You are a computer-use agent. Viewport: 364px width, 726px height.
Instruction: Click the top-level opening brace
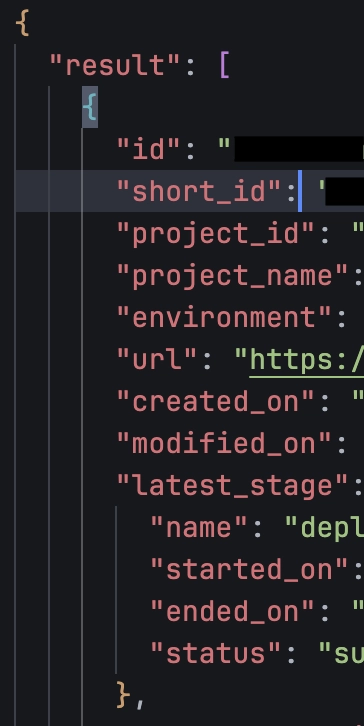[22, 23]
